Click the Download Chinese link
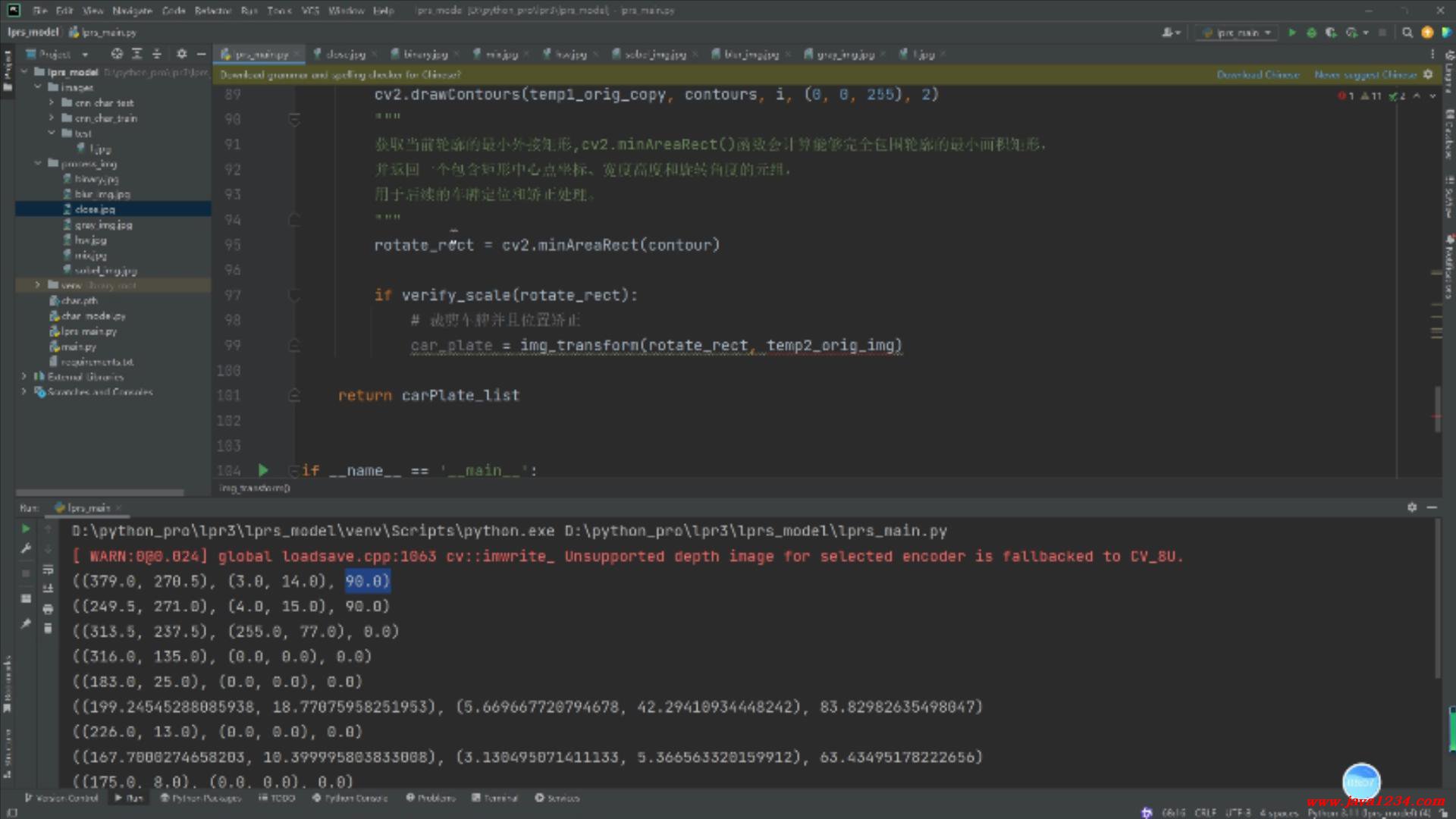The image size is (1456, 819). (1258, 74)
